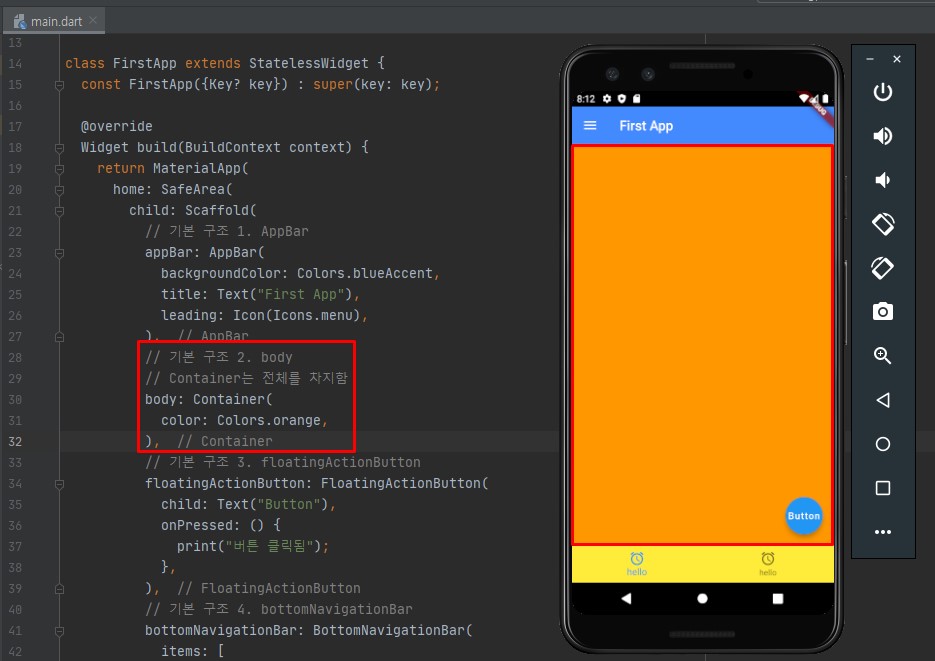Collapse the fold marker beside 'const FirstApp' line
The height and width of the screenshot is (661, 935).
pos(59,85)
